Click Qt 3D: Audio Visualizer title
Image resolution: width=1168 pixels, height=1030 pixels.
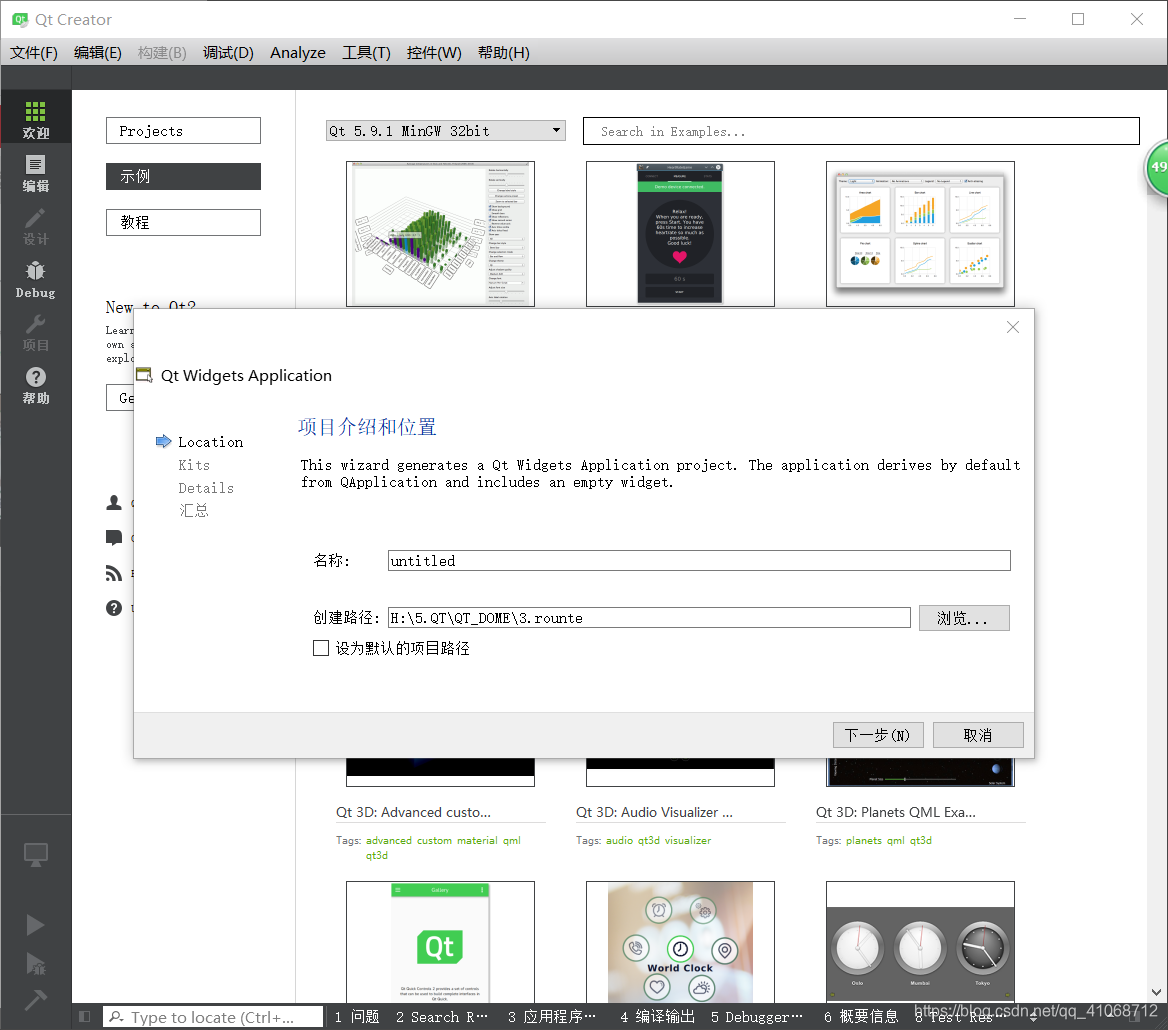654,813
